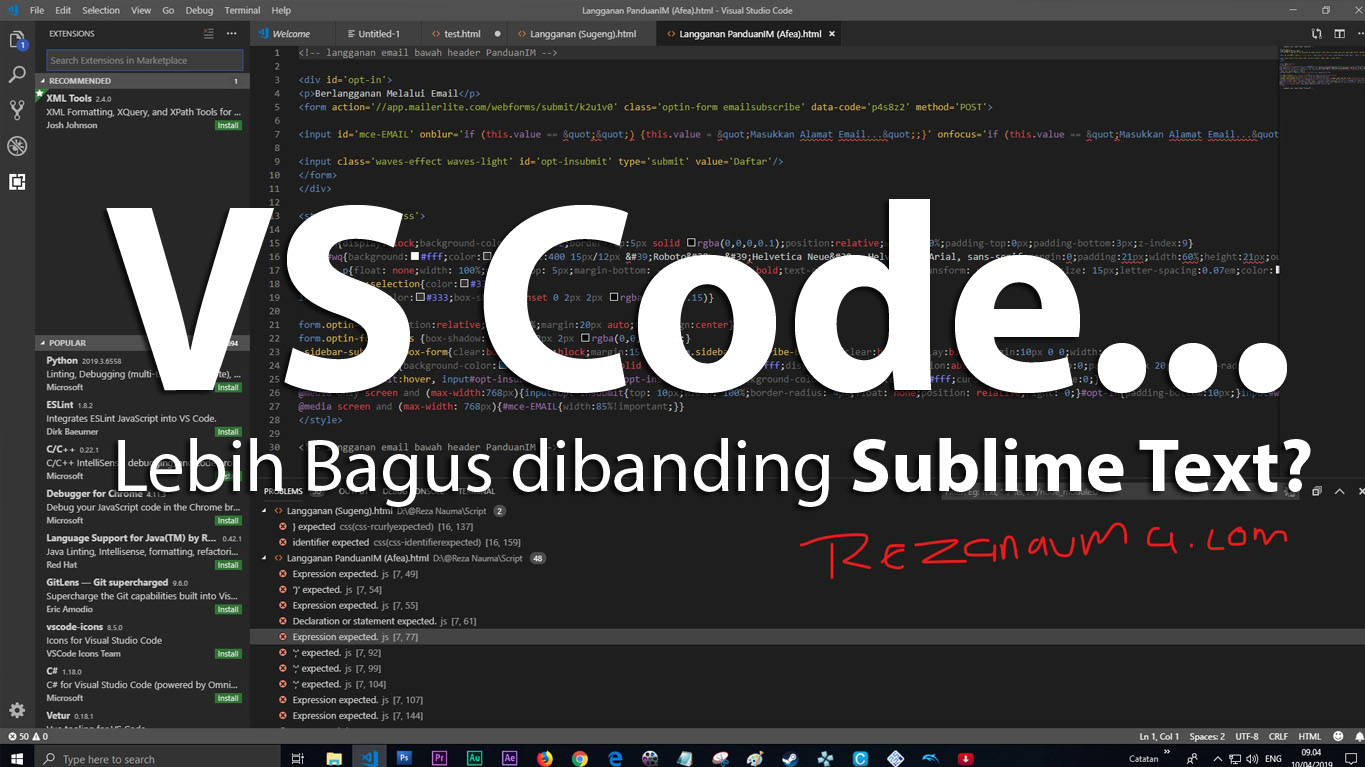Select 'identifier expected' problem row
This screenshot has height=767, width=1365.
click(x=805, y=542)
